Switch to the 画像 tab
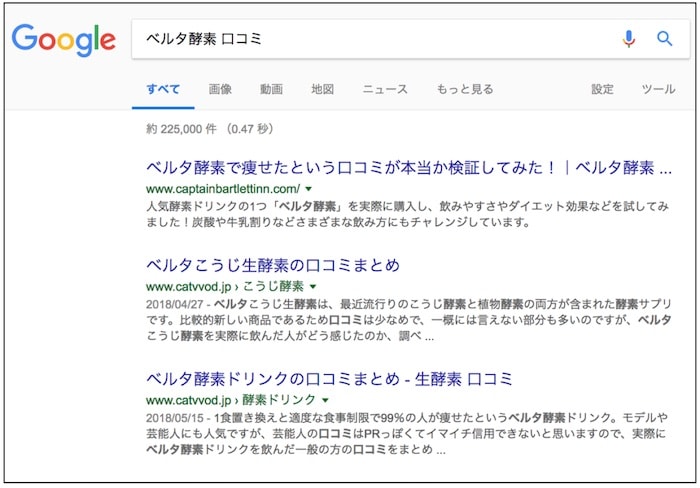Viewport: 700px width, 488px height. [220, 89]
